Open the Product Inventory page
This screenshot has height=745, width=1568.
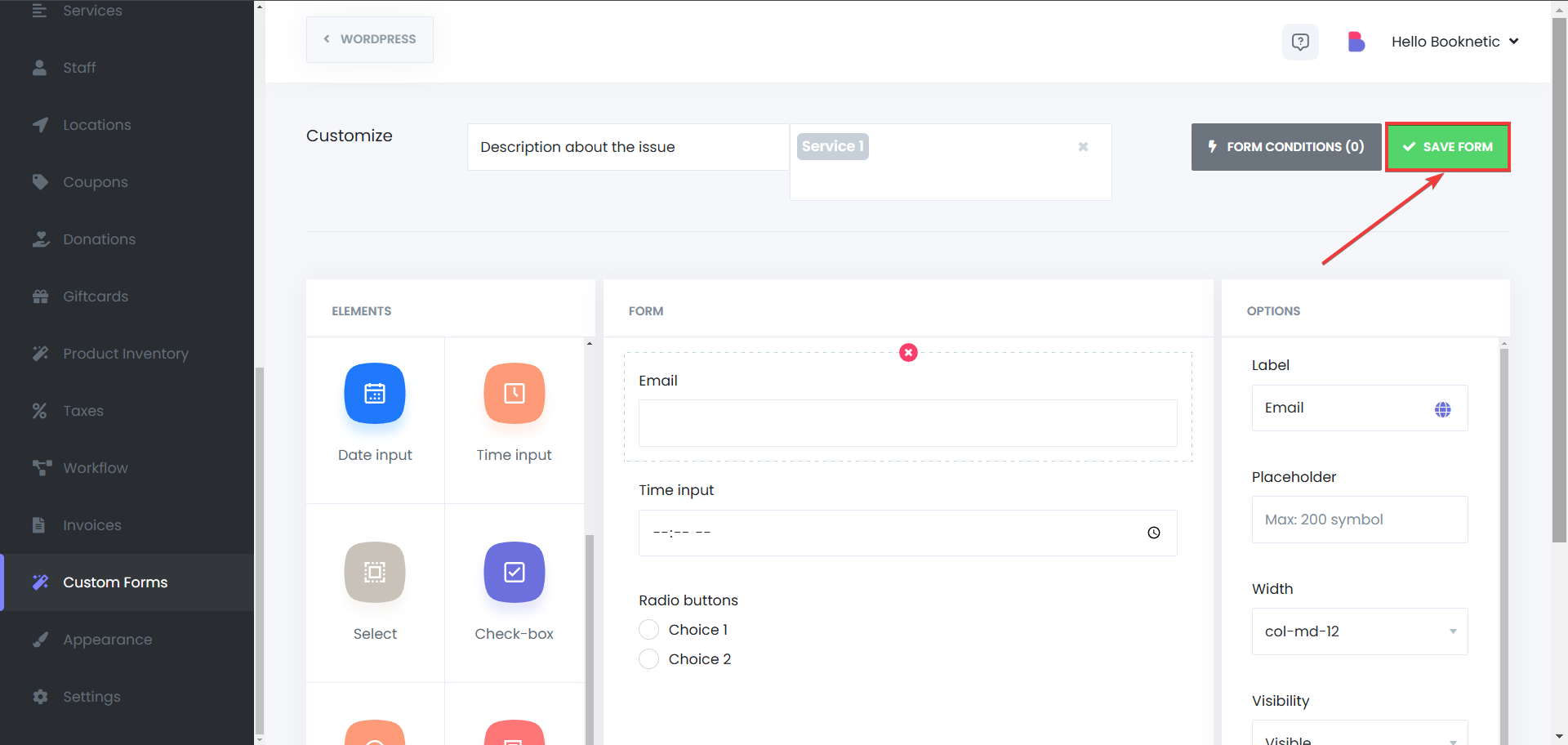point(127,354)
